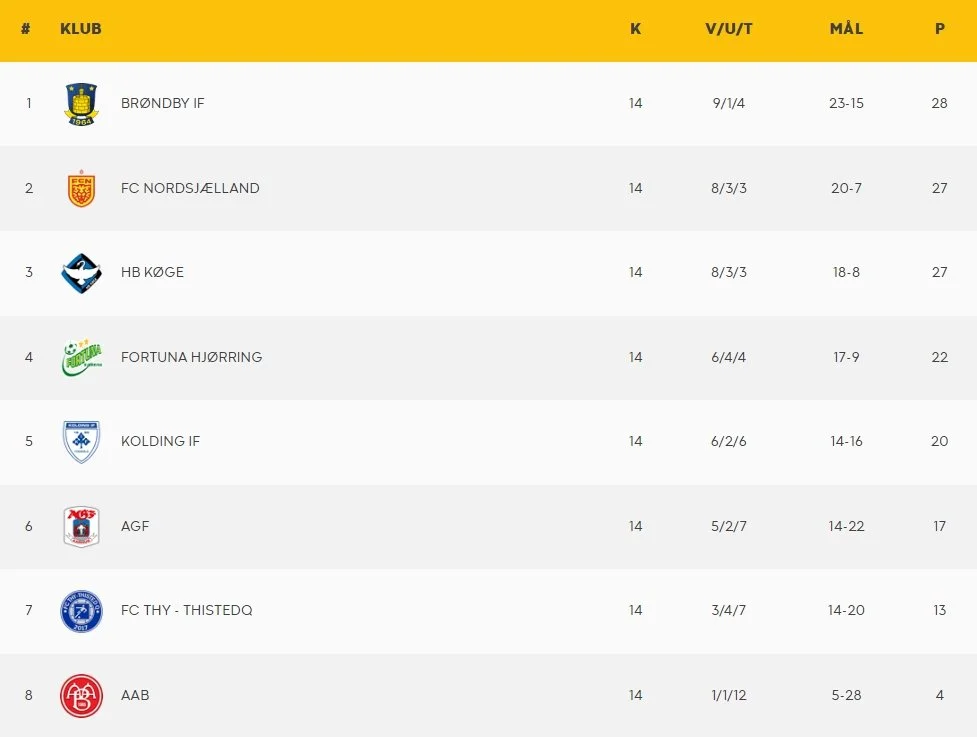
Task: Click the FC Thy - ThistedQ logo
Action: coord(82,611)
